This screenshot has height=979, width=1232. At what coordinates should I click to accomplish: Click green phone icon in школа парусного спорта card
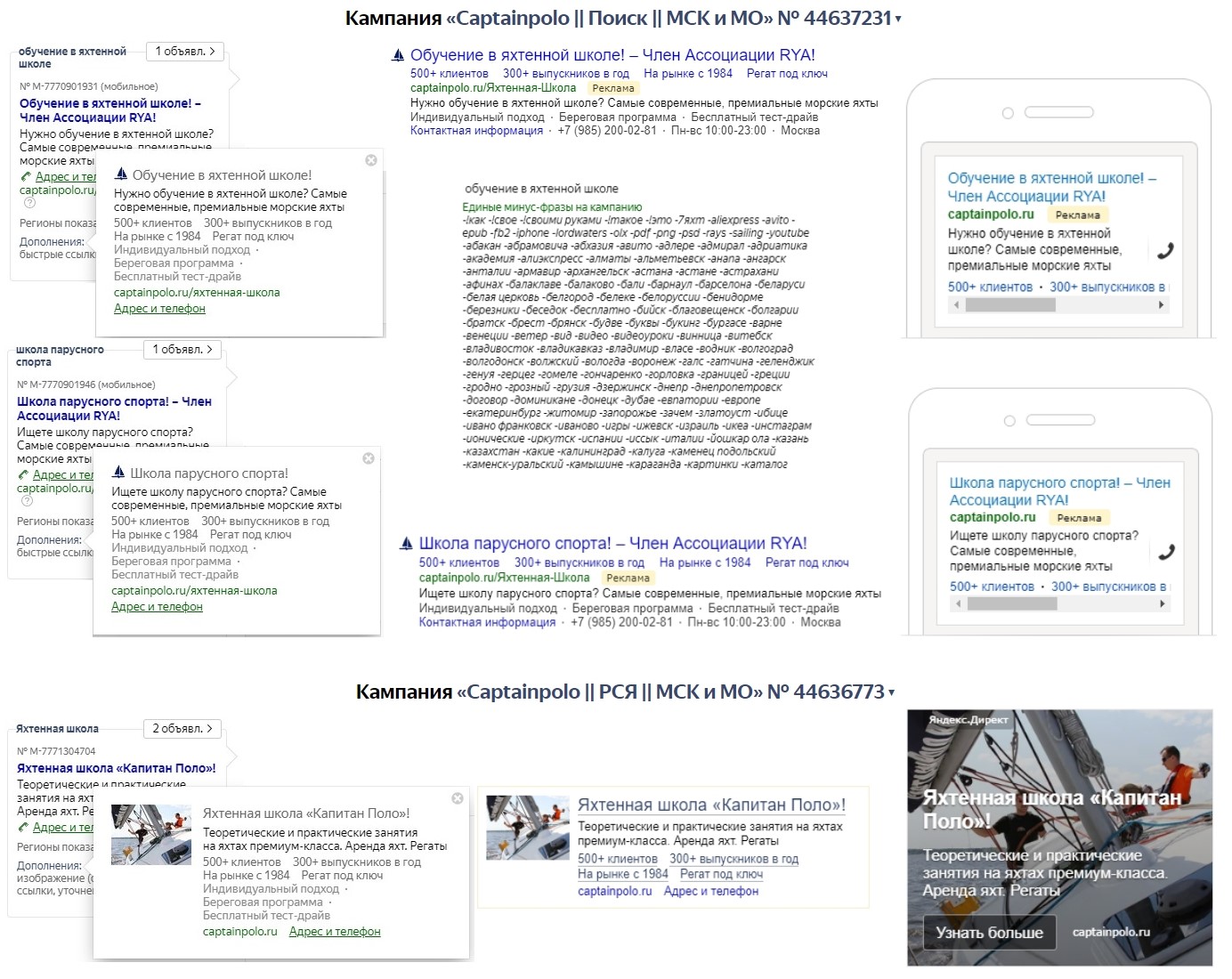click(22, 475)
